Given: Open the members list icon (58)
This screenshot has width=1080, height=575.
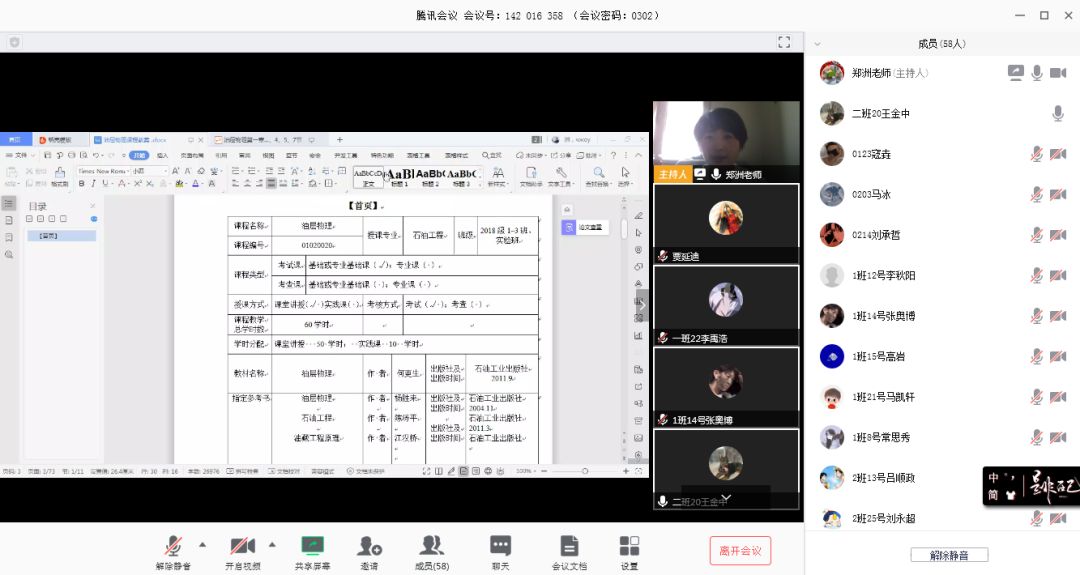Looking at the screenshot, I should pos(432,546).
